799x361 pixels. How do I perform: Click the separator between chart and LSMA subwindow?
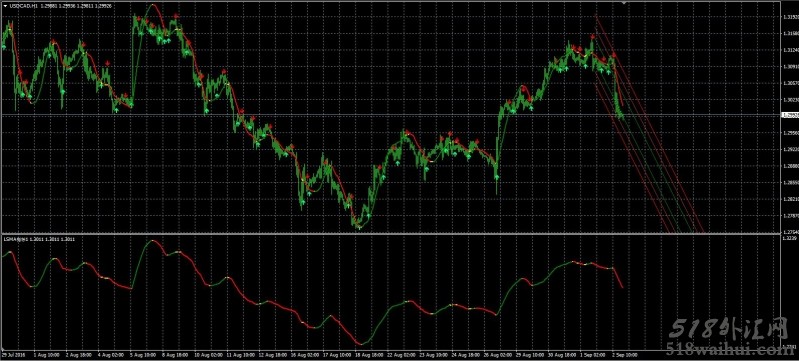390,234
